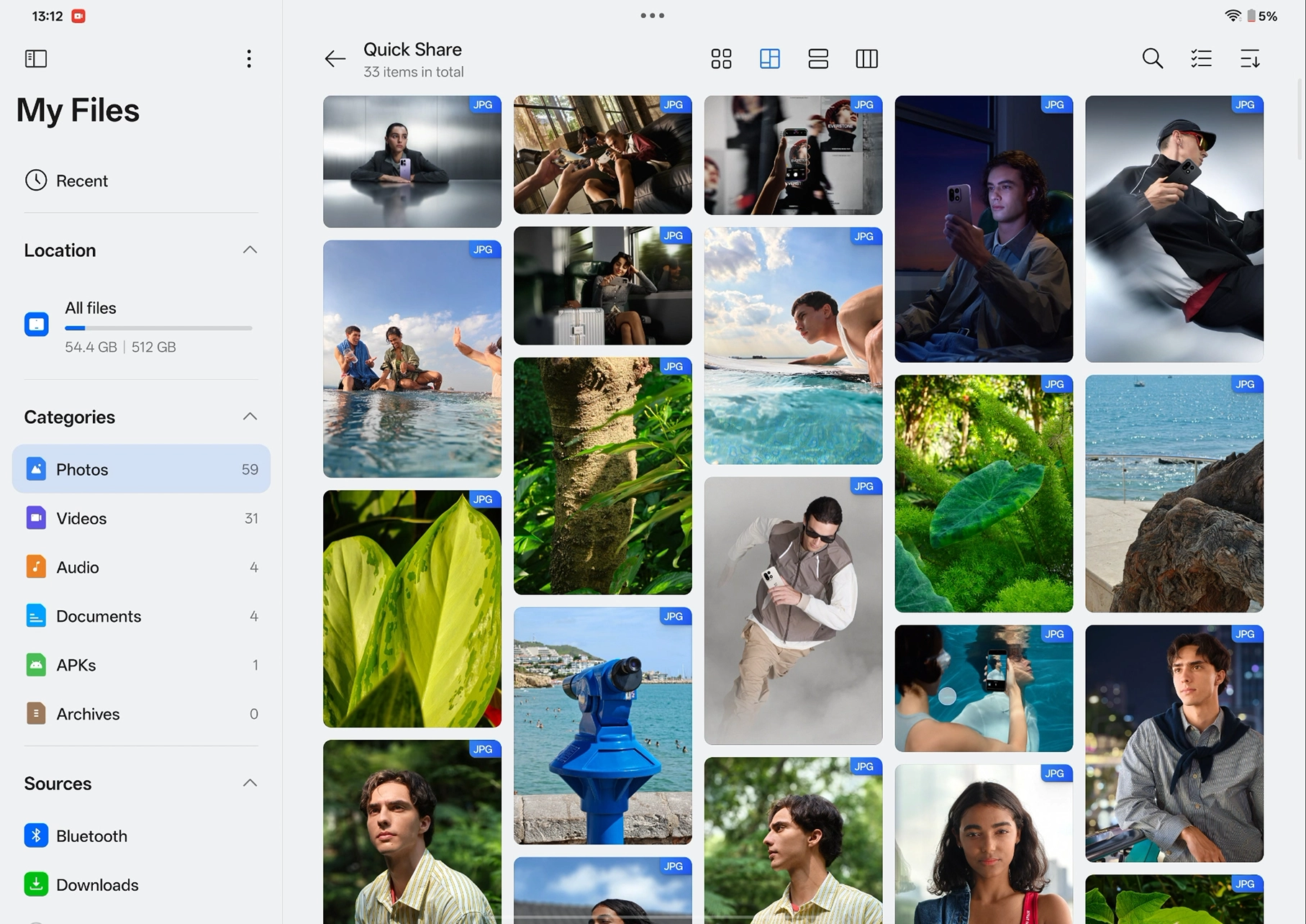Collapse the Location section
The height and width of the screenshot is (924, 1306).
tap(250, 250)
